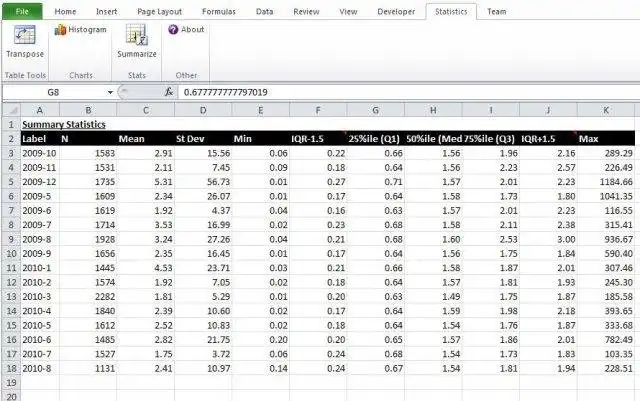This screenshot has height=401, width=640.
Task: Switch to the Insert tab
Action: coord(107,12)
